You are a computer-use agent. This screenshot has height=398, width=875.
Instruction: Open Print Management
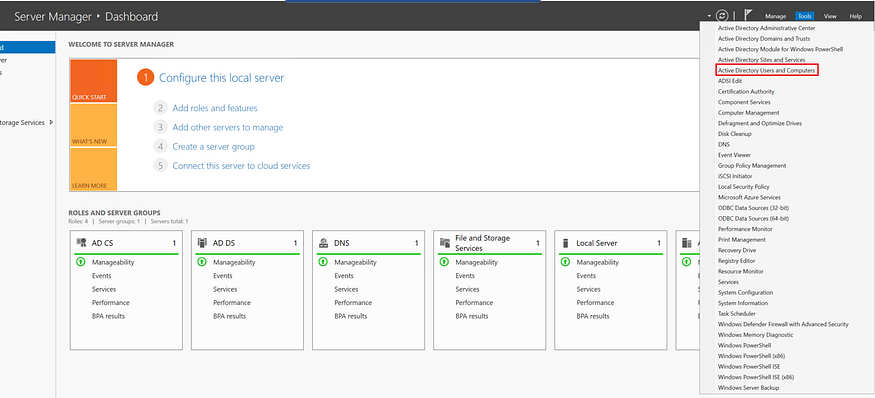click(742, 240)
